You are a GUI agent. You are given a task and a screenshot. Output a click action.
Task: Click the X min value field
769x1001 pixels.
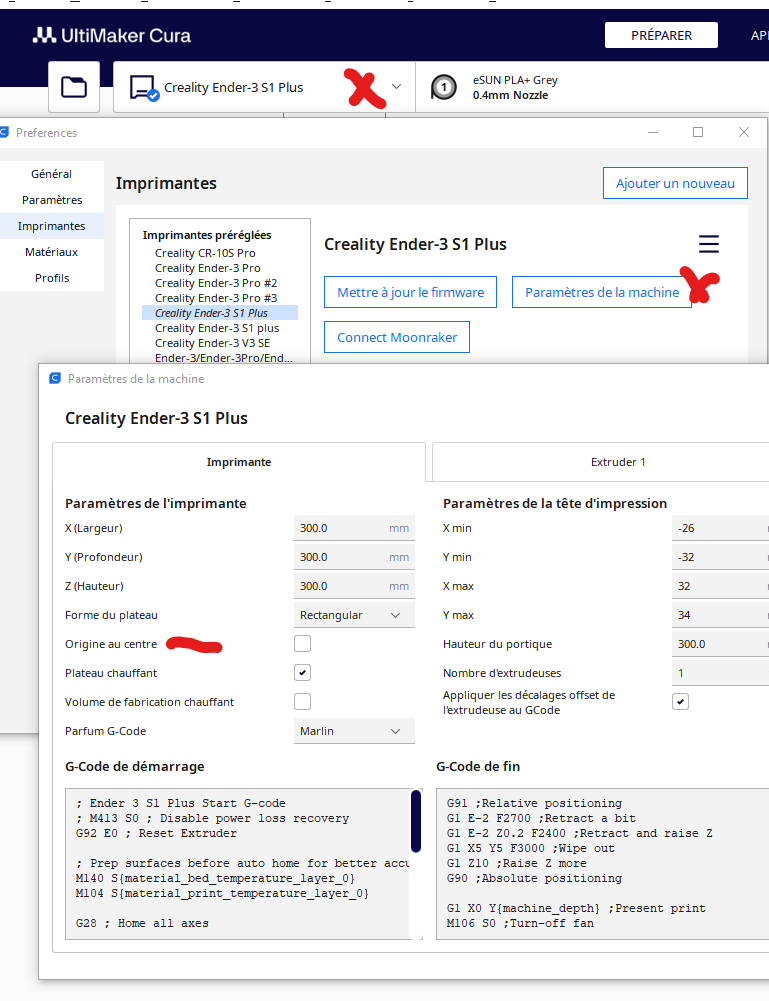720,528
